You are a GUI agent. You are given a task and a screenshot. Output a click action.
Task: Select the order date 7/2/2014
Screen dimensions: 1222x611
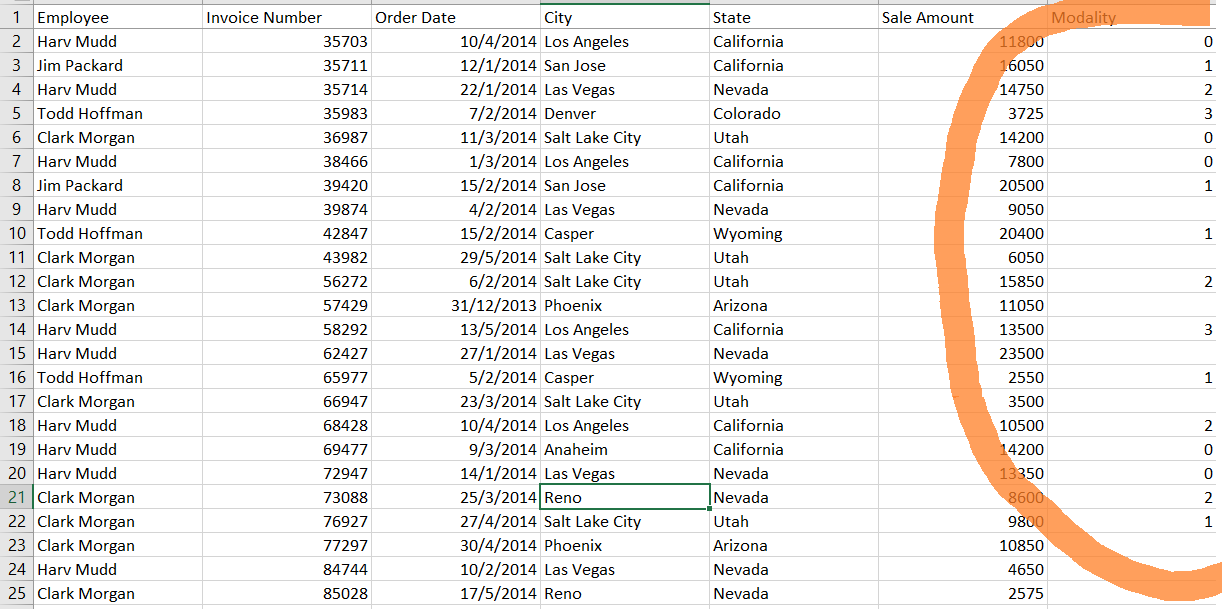click(455, 113)
